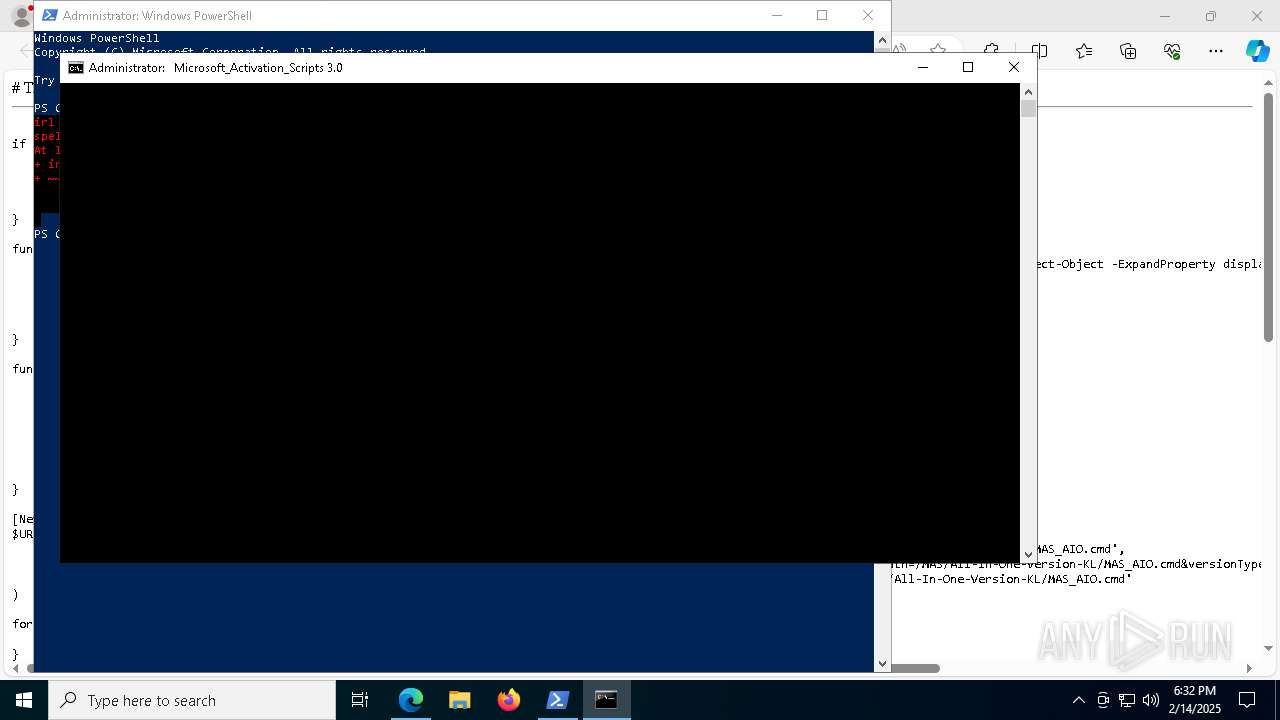Click scroll thumb in Activation Scripts console

(x=1028, y=109)
